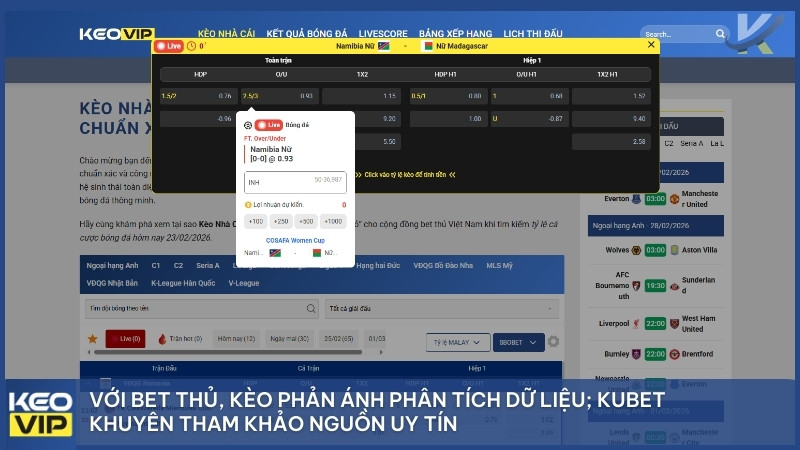Select K-League Hàn Quốc tab
The image size is (800, 450).
183,283
